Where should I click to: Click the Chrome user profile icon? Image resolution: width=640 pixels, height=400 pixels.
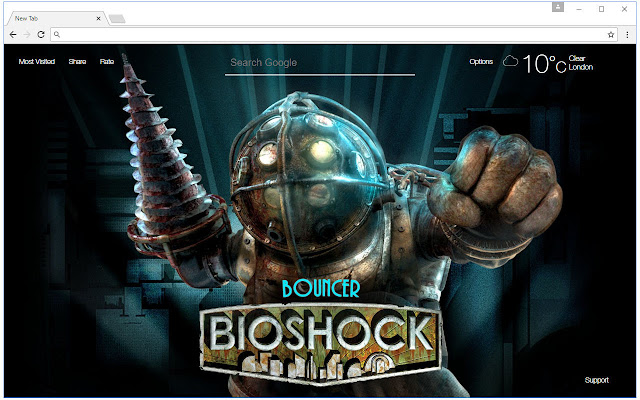[558, 7]
